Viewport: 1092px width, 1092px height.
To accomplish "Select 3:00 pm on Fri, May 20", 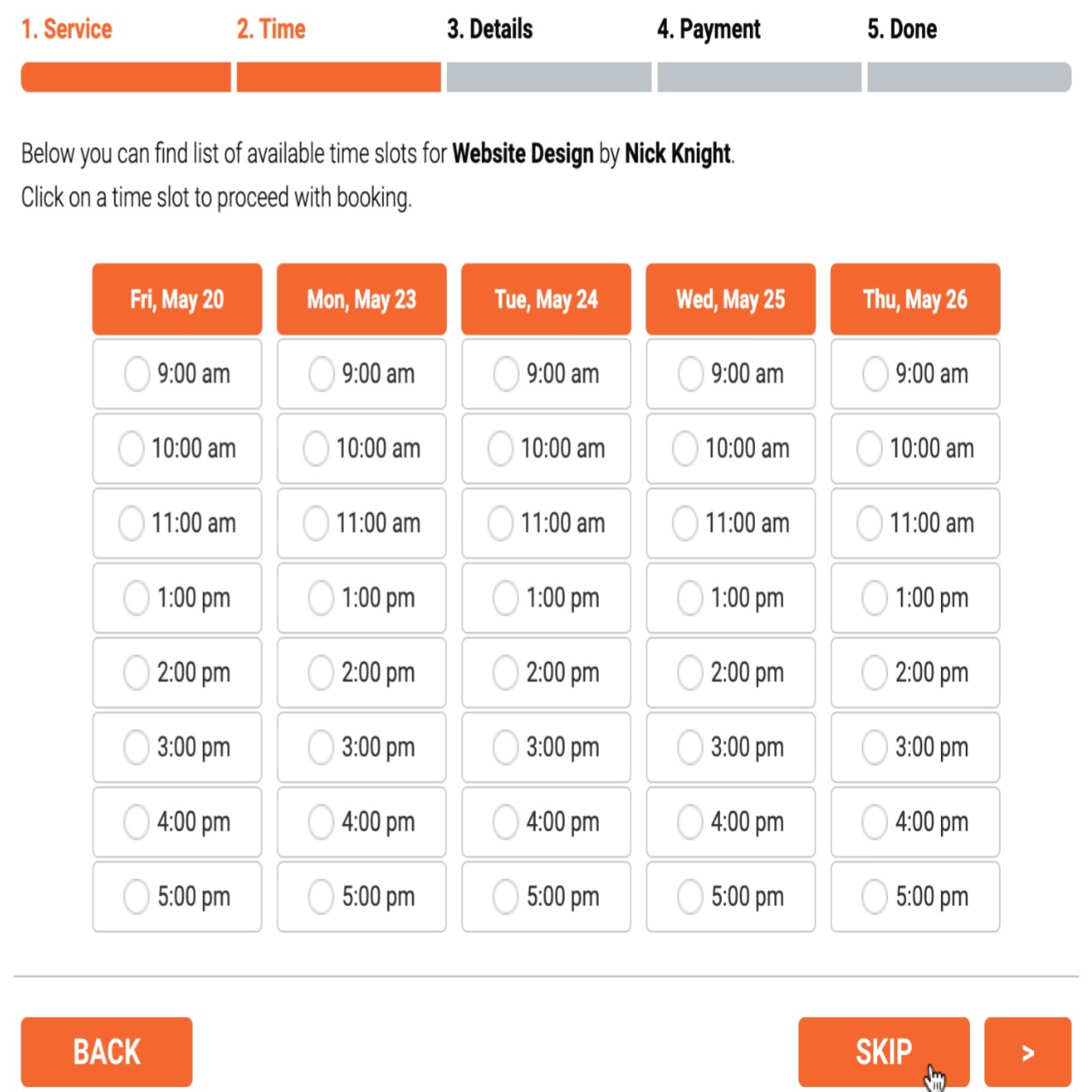I will pos(177,747).
